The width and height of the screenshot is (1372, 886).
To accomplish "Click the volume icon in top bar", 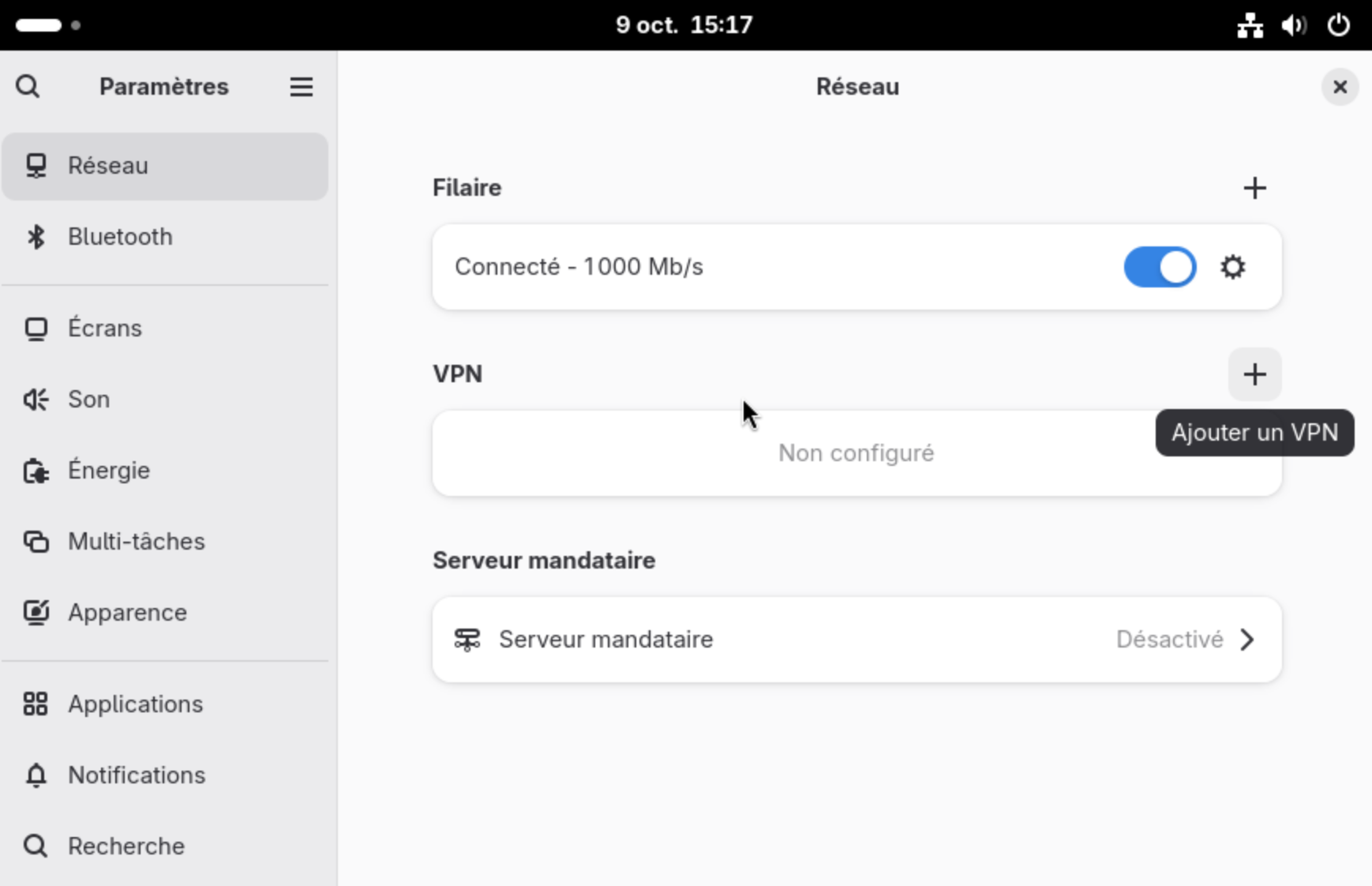I will [1293, 25].
